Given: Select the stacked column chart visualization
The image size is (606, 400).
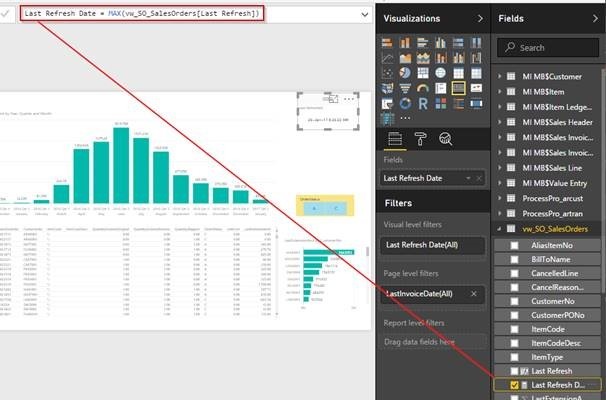Looking at the screenshot, I should (405, 43).
